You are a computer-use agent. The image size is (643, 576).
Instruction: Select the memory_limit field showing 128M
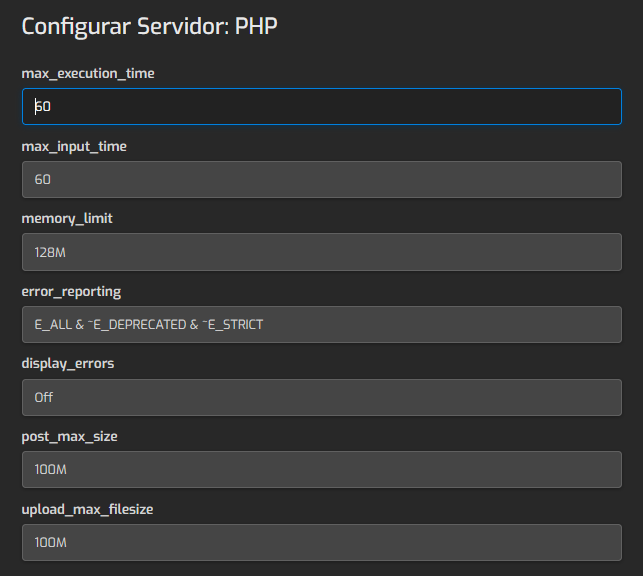(x=321, y=252)
